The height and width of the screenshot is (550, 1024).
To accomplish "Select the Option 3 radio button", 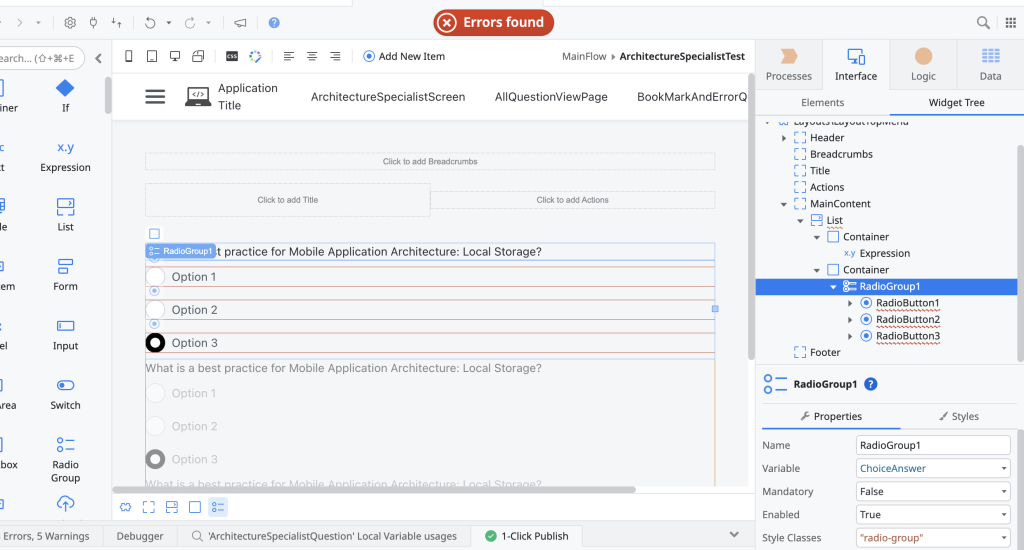I will tap(155, 343).
